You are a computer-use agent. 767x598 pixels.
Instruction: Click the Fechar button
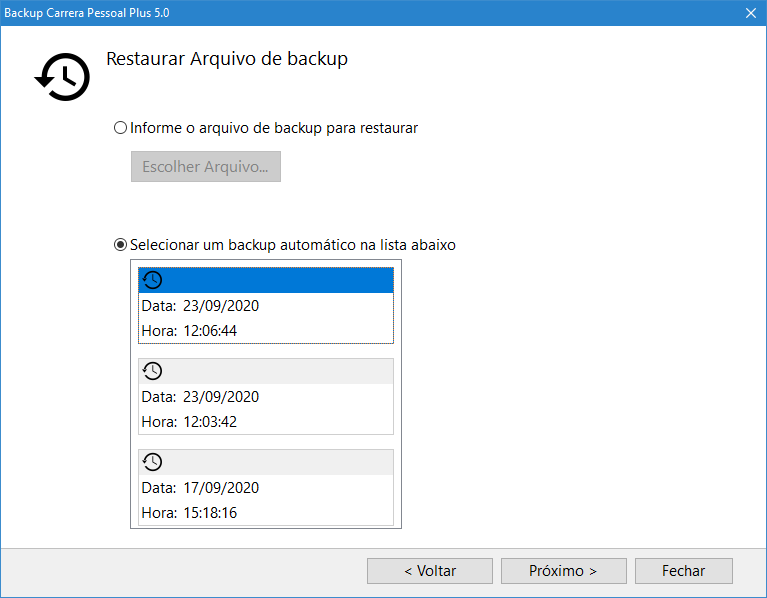683,571
